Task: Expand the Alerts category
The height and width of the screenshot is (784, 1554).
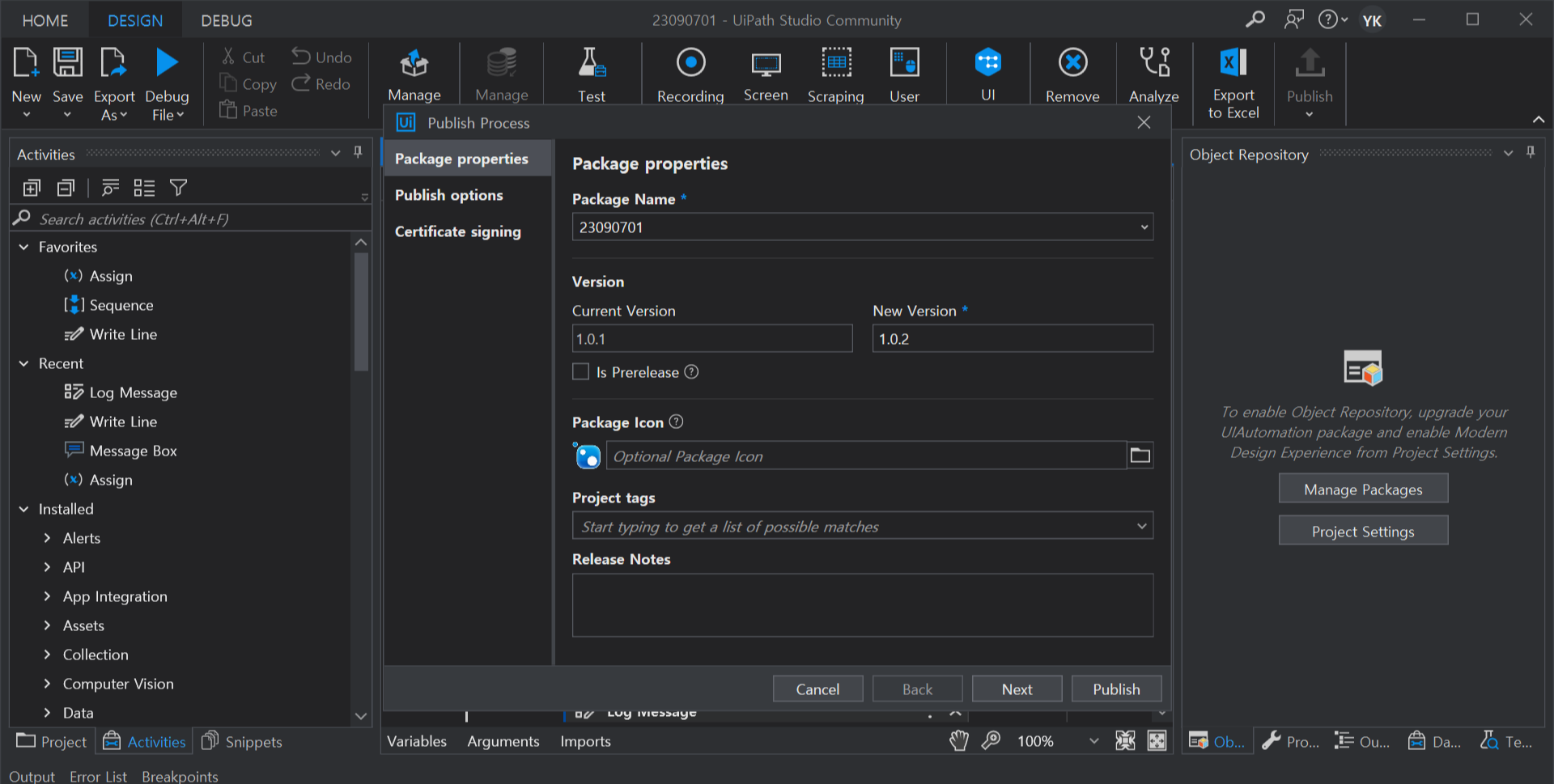Action: pos(47,538)
